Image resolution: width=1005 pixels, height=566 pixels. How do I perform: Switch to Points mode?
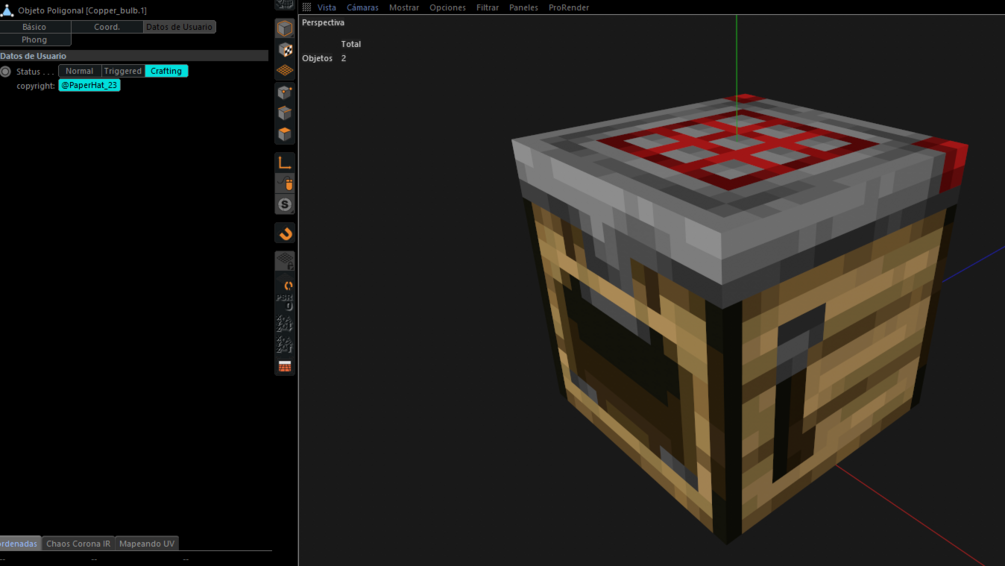tap(285, 92)
